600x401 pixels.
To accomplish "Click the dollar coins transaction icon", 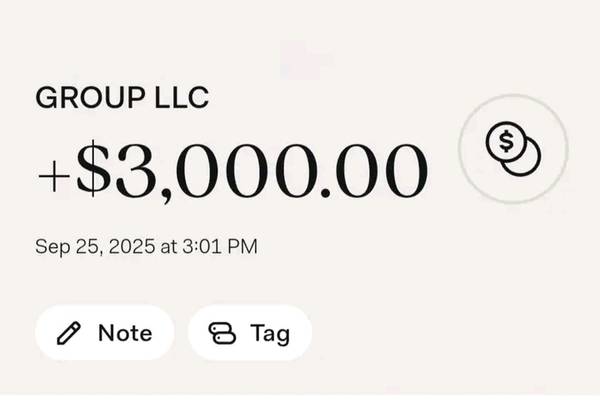I will click(x=513, y=150).
